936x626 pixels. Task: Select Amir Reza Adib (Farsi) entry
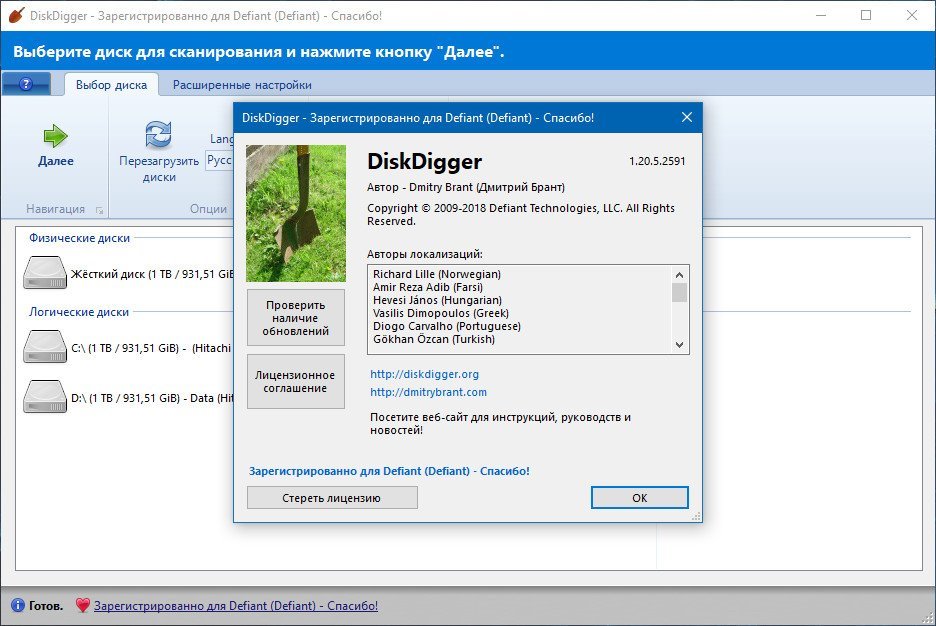(428, 287)
